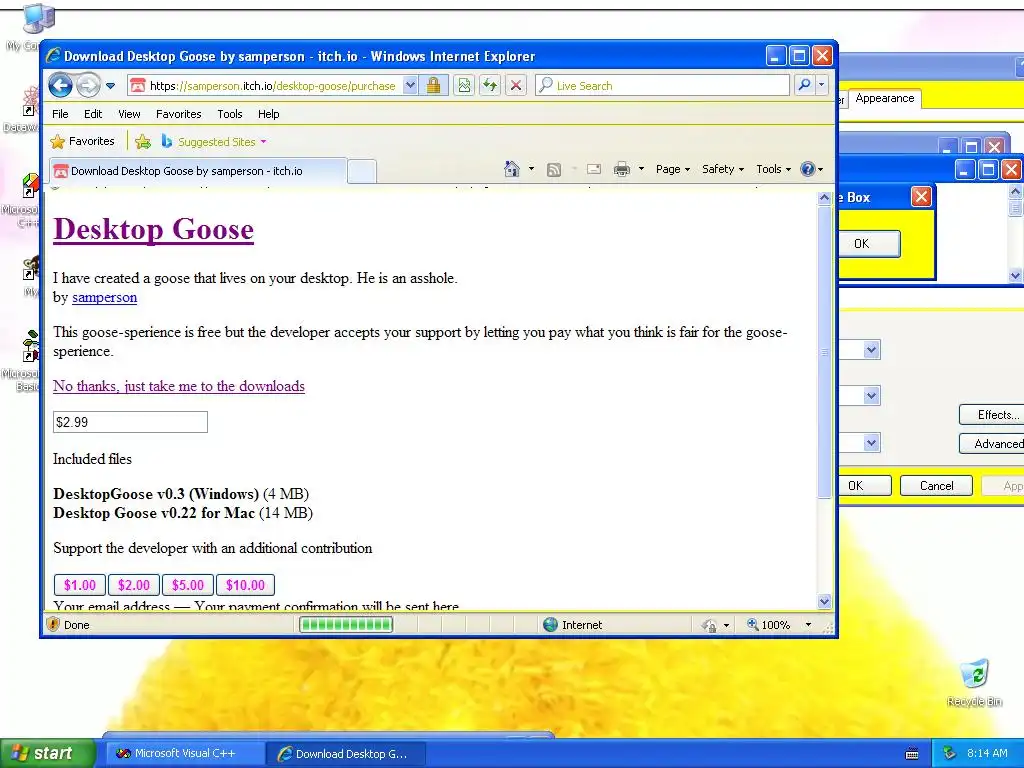Click the security lock icon
Image resolution: width=1024 pixels, height=768 pixels.
433,86
